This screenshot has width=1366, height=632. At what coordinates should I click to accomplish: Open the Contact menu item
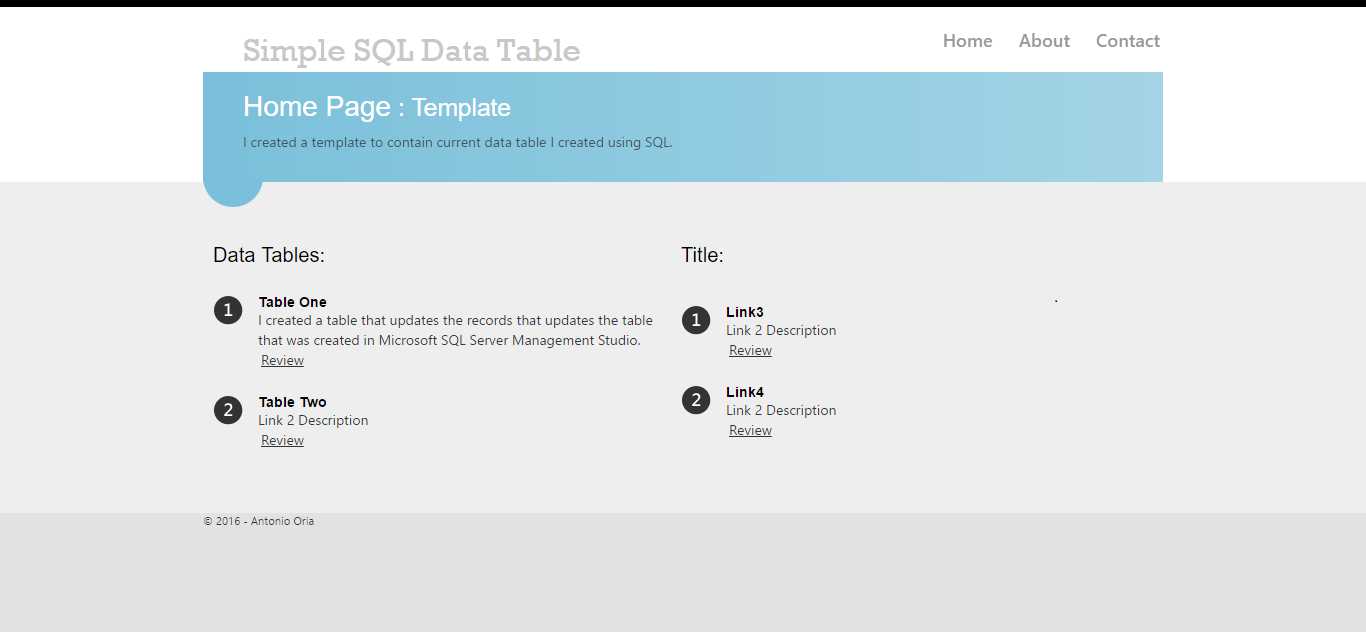(x=1127, y=41)
